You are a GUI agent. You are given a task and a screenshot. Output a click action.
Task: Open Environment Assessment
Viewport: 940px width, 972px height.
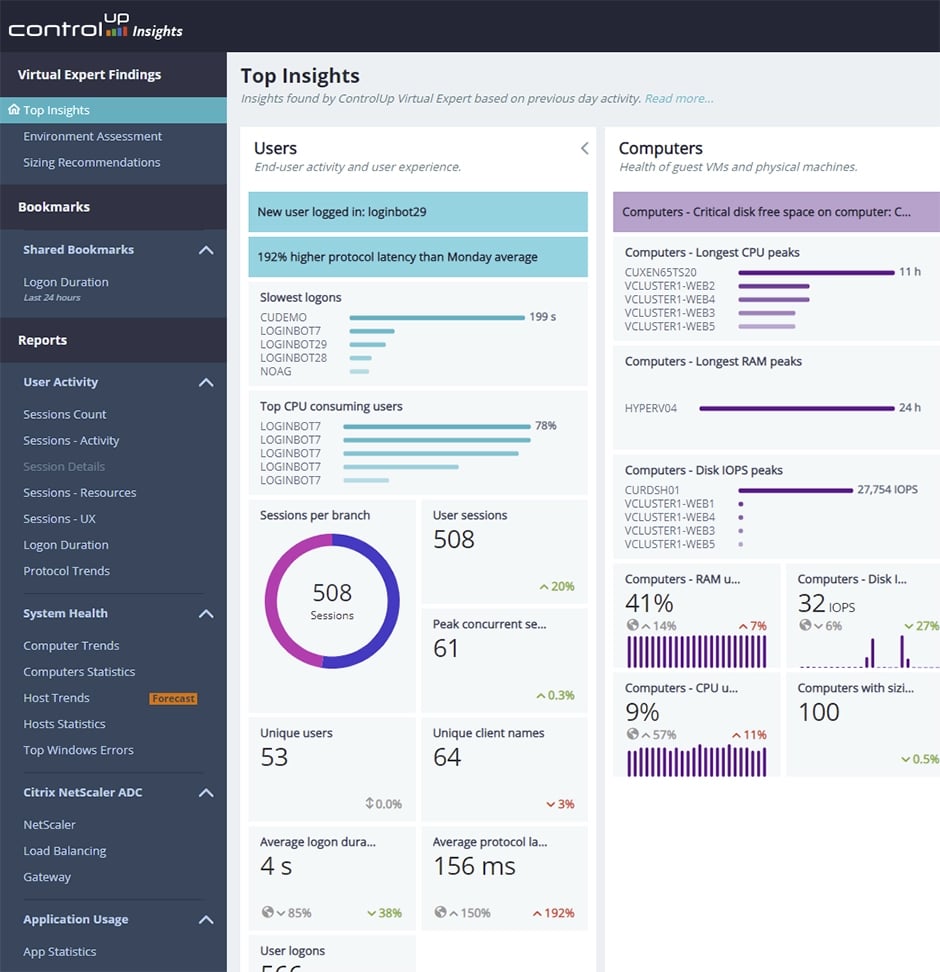(x=92, y=136)
